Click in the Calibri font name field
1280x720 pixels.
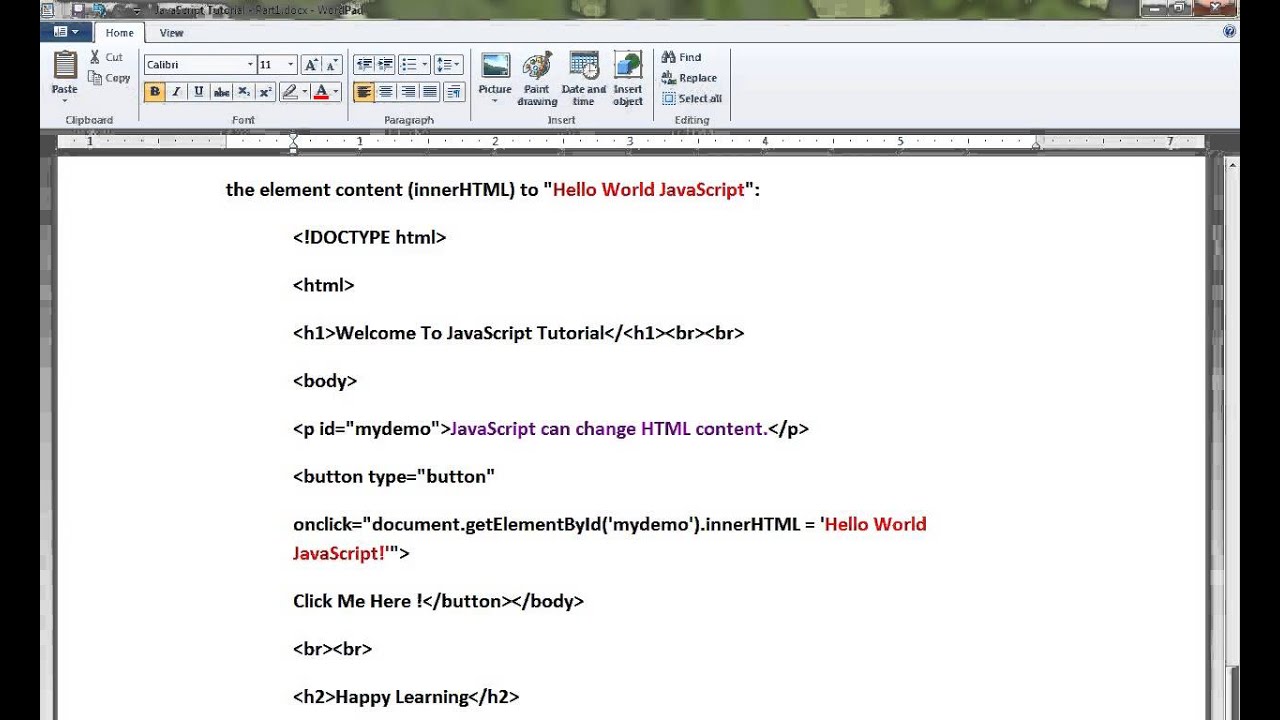[195, 65]
